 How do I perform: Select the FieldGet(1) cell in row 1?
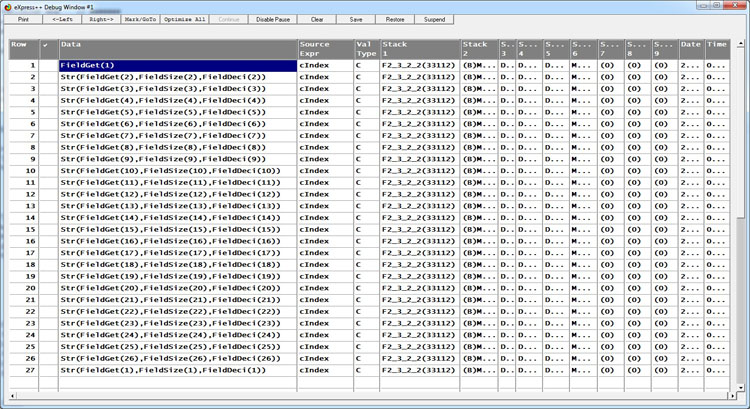(177, 65)
